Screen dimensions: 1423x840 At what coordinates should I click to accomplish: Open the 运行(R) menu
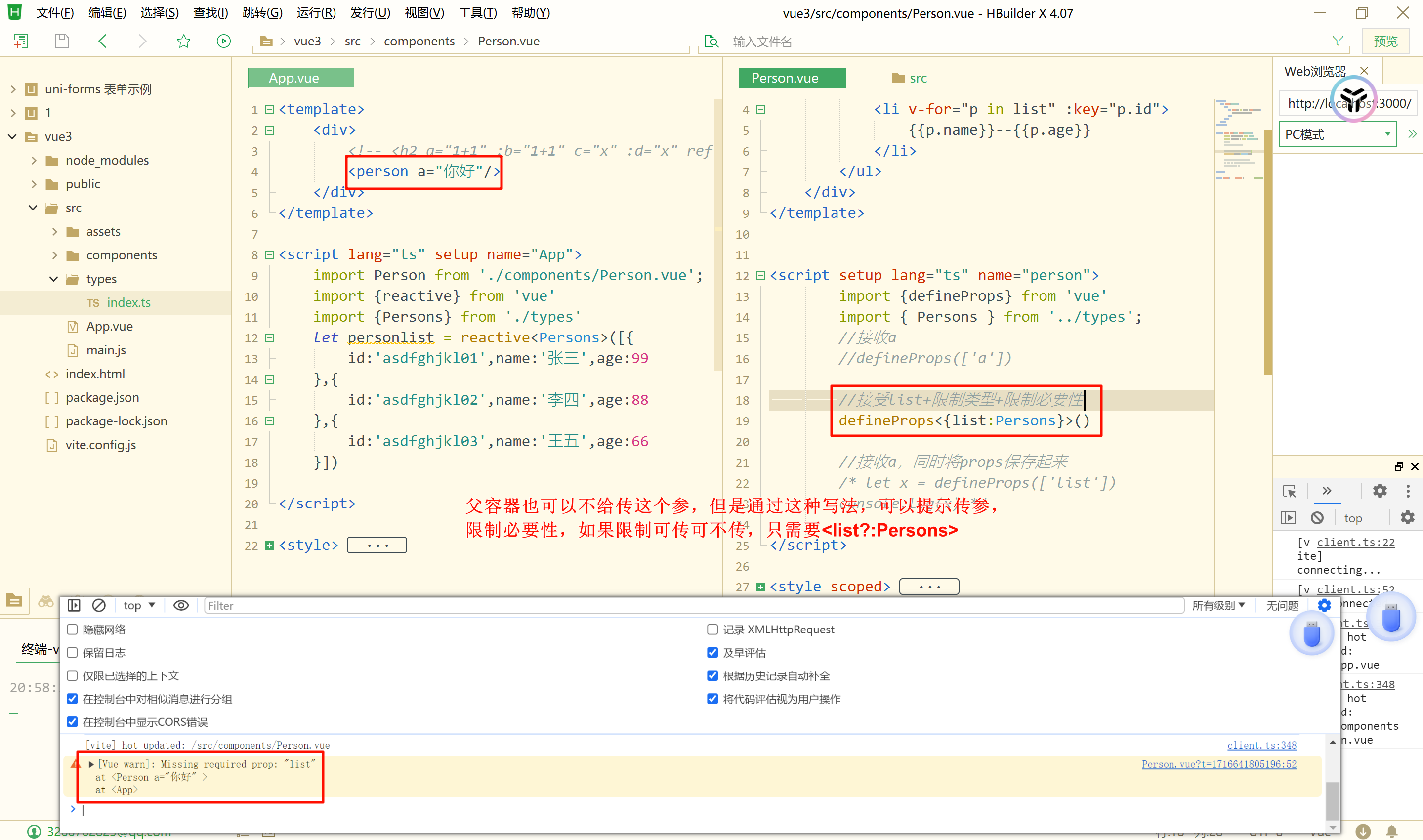pyautogui.click(x=316, y=12)
